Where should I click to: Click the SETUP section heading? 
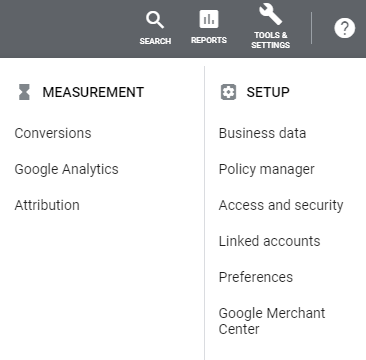(x=268, y=92)
